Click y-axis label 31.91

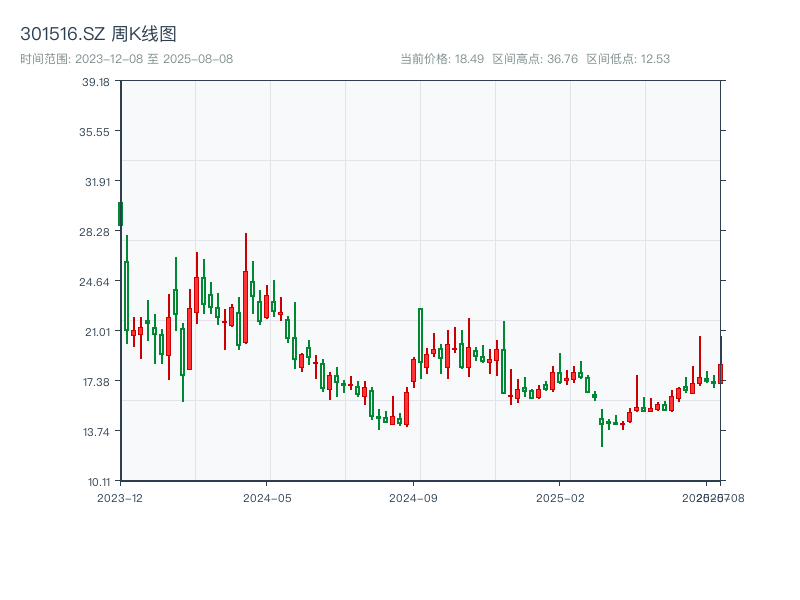(97, 182)
